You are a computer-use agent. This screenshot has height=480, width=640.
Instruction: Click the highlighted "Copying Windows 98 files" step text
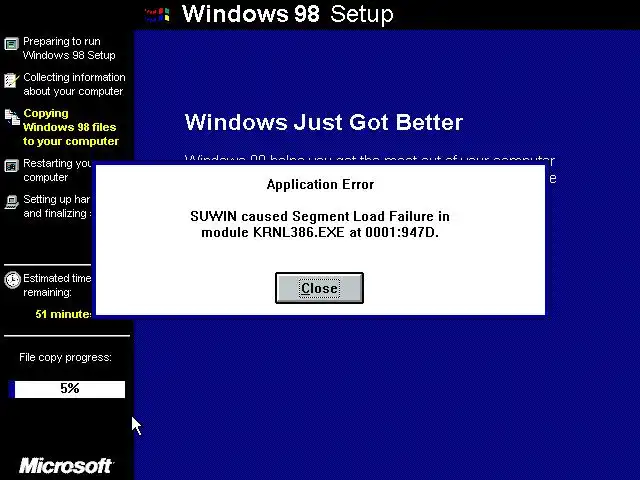(71, 127)
